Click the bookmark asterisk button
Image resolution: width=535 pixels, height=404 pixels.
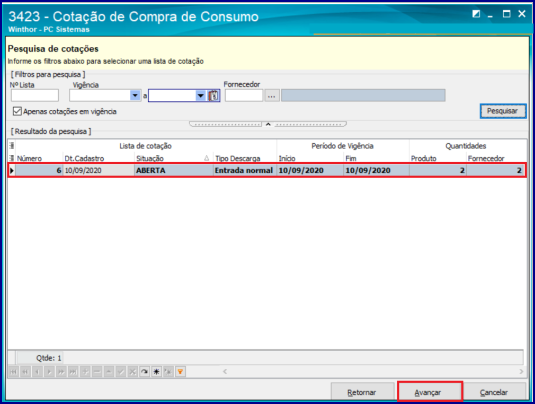pos(157,372)
